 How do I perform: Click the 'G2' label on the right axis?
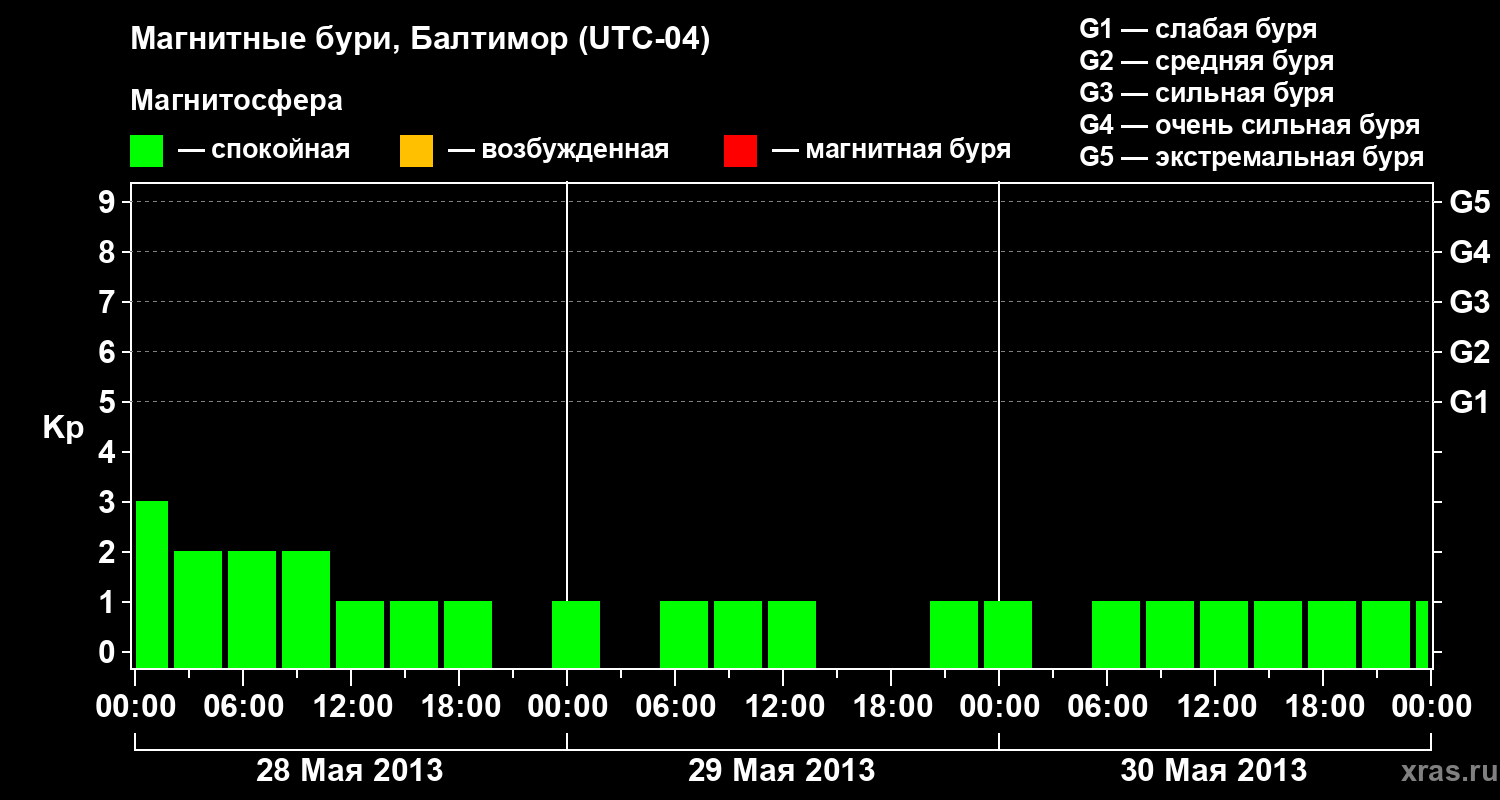[1469, 352]
